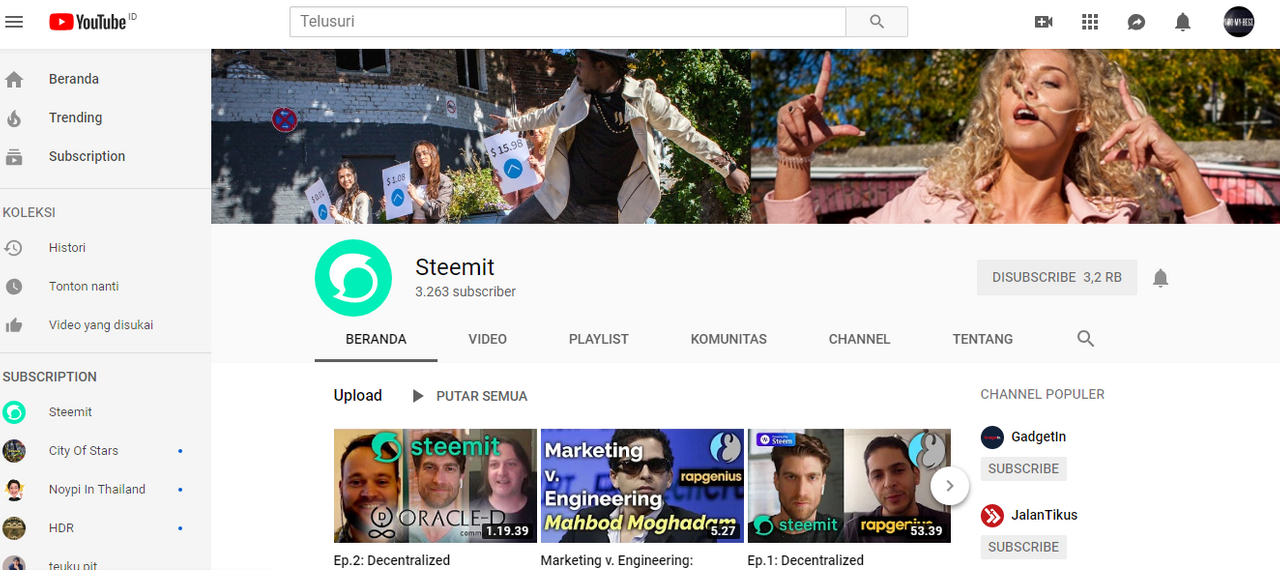This screenshot has height=570, width=1280.
Task: Open the Upload section heading
Action: click(x=358, y=396)
